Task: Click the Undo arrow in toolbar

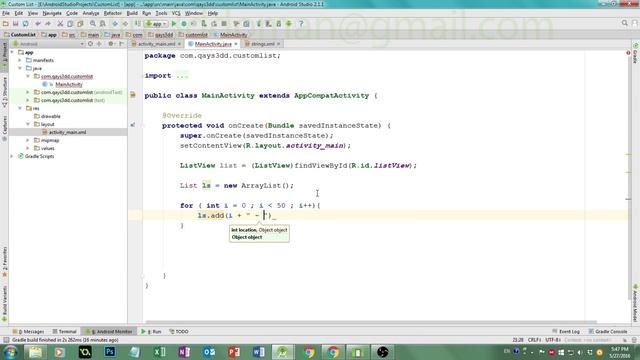Action: (x=38, y=24)
